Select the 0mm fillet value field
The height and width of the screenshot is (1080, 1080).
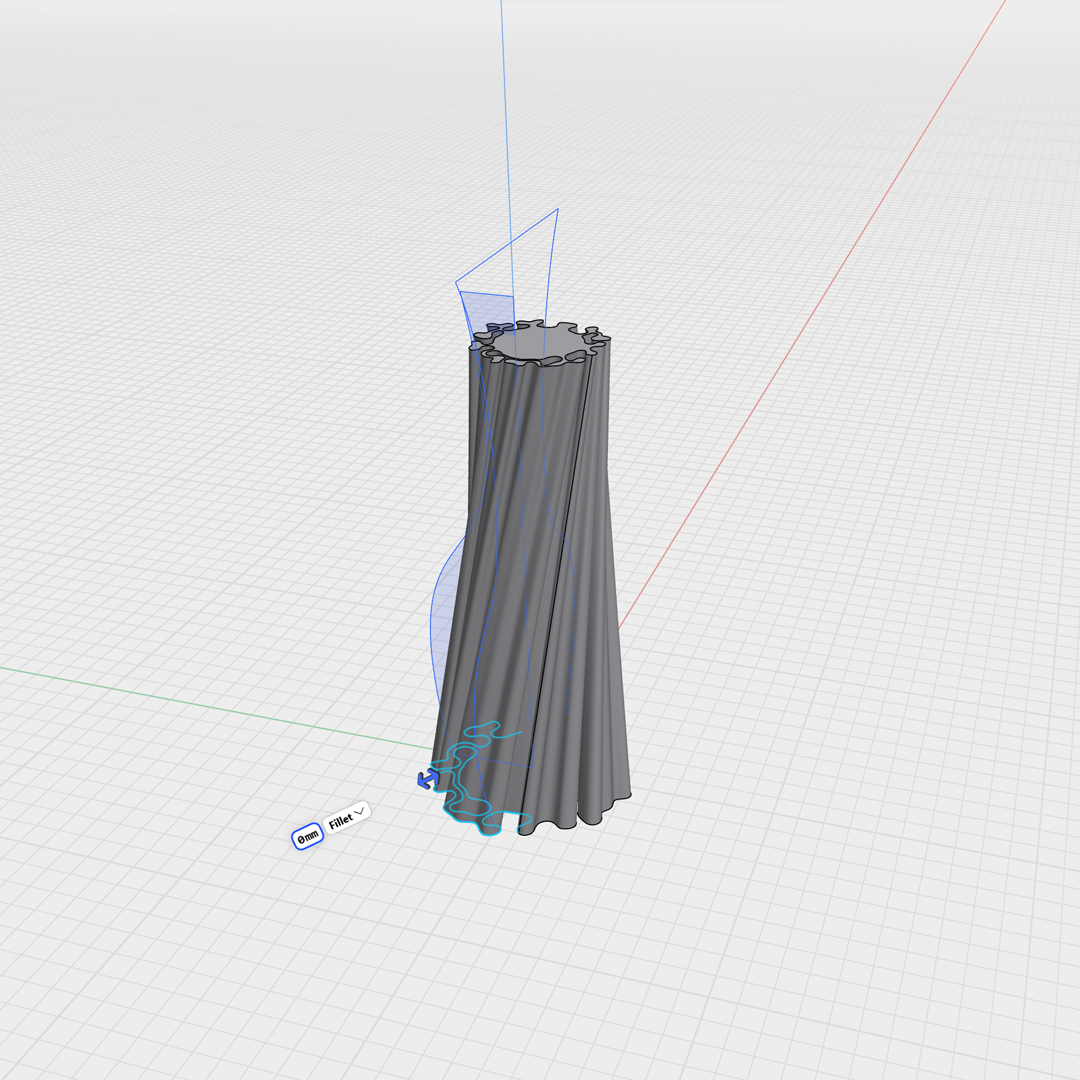point(308,837)
